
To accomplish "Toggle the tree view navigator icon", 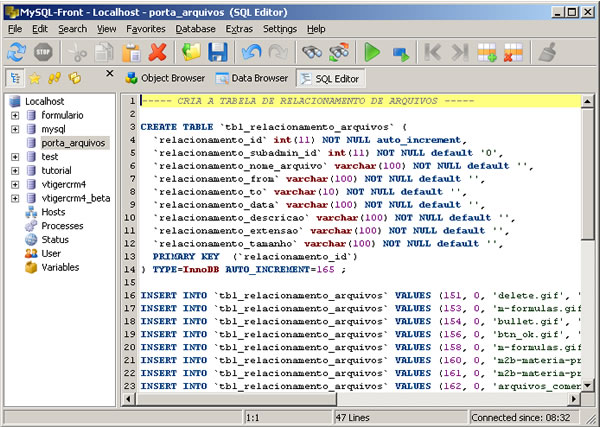I will point(15,78).
